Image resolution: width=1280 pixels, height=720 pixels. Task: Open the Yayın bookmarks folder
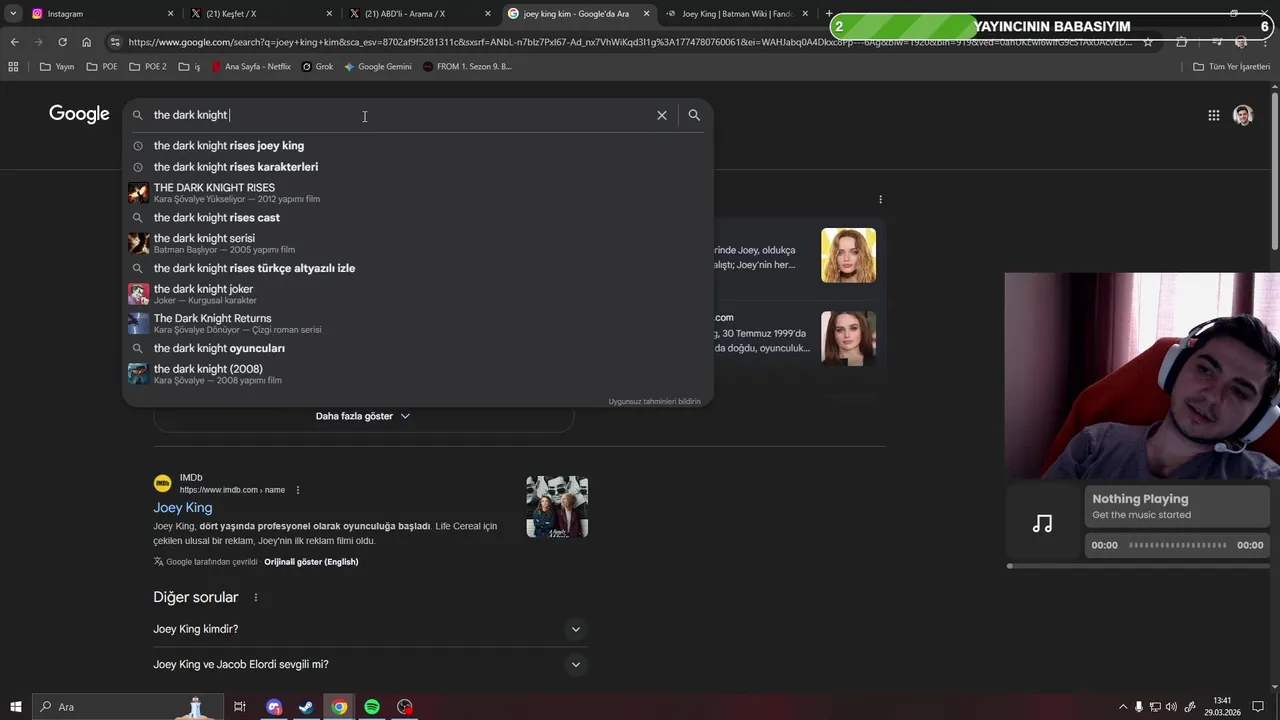click(57, 66)
